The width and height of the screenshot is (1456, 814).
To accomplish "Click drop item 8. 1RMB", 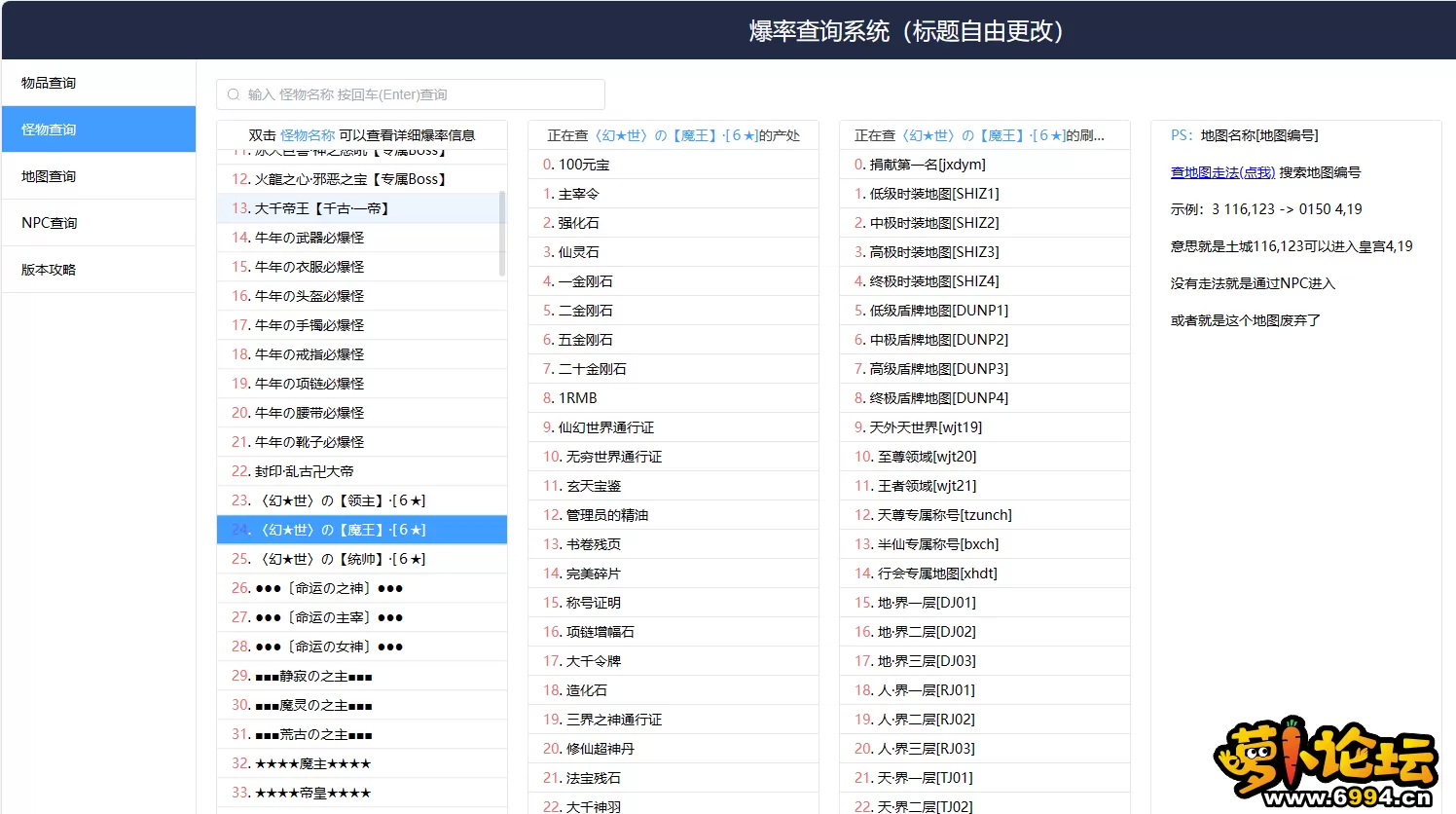I will click(673, 398).
